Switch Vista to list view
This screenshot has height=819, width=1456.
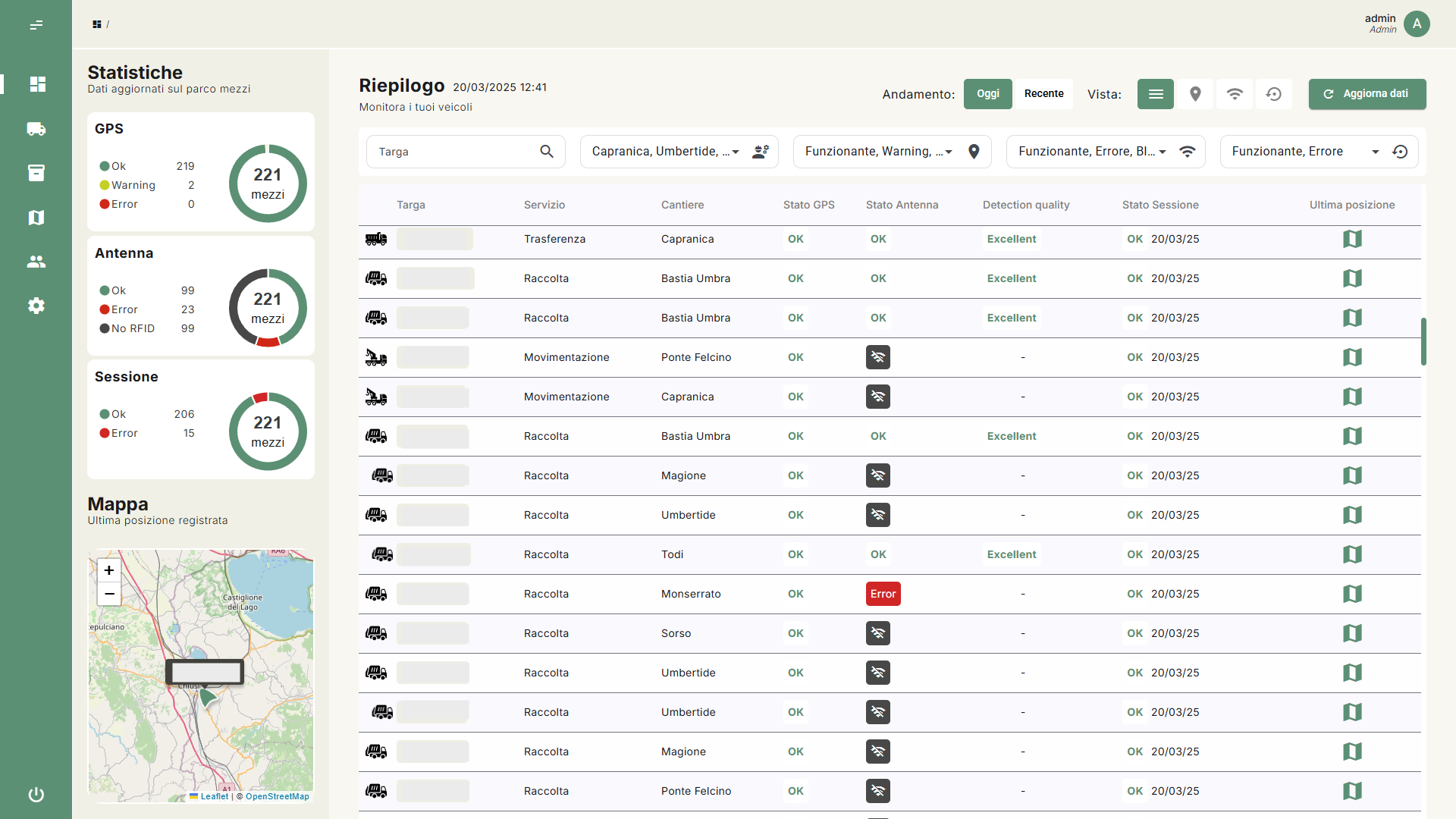point(1155,94)
